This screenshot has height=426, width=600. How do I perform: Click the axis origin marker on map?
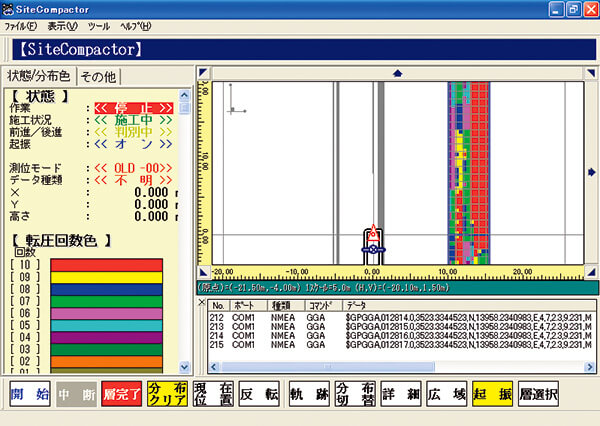pyautogui.click(x=237, y=100)
